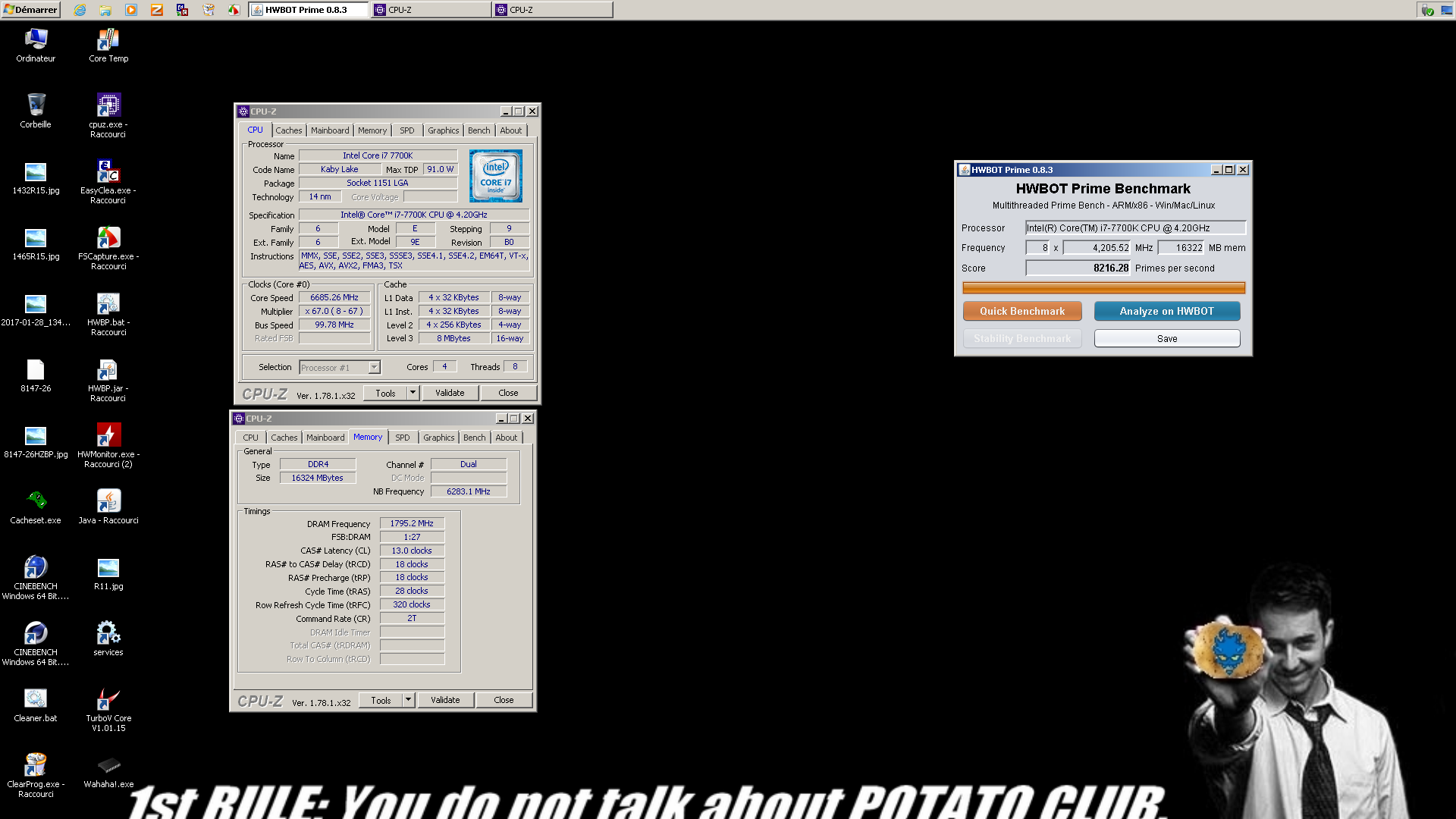The image size is (1456, 819).
Task: Click the Score value field 8216.28
Action: (1078, 268)
